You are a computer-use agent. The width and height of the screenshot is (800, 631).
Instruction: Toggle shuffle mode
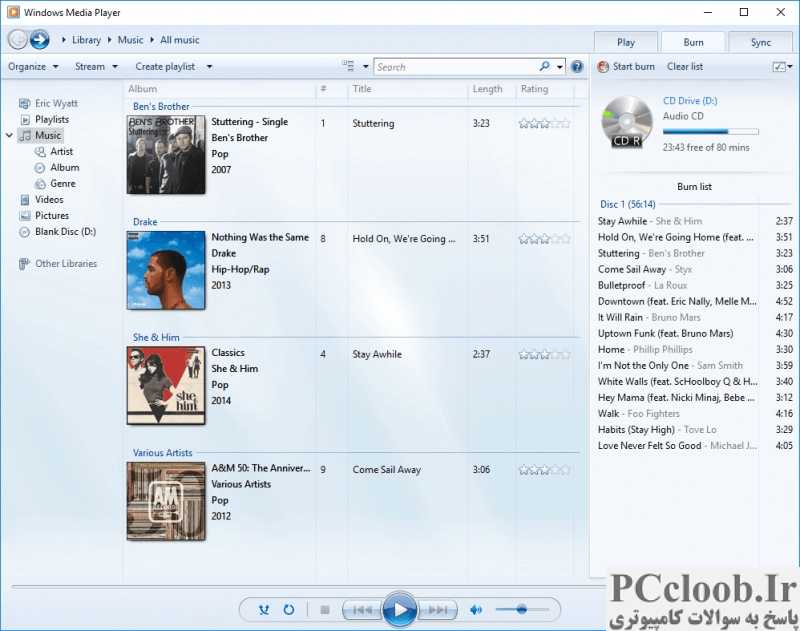click(x=263, y=610)
